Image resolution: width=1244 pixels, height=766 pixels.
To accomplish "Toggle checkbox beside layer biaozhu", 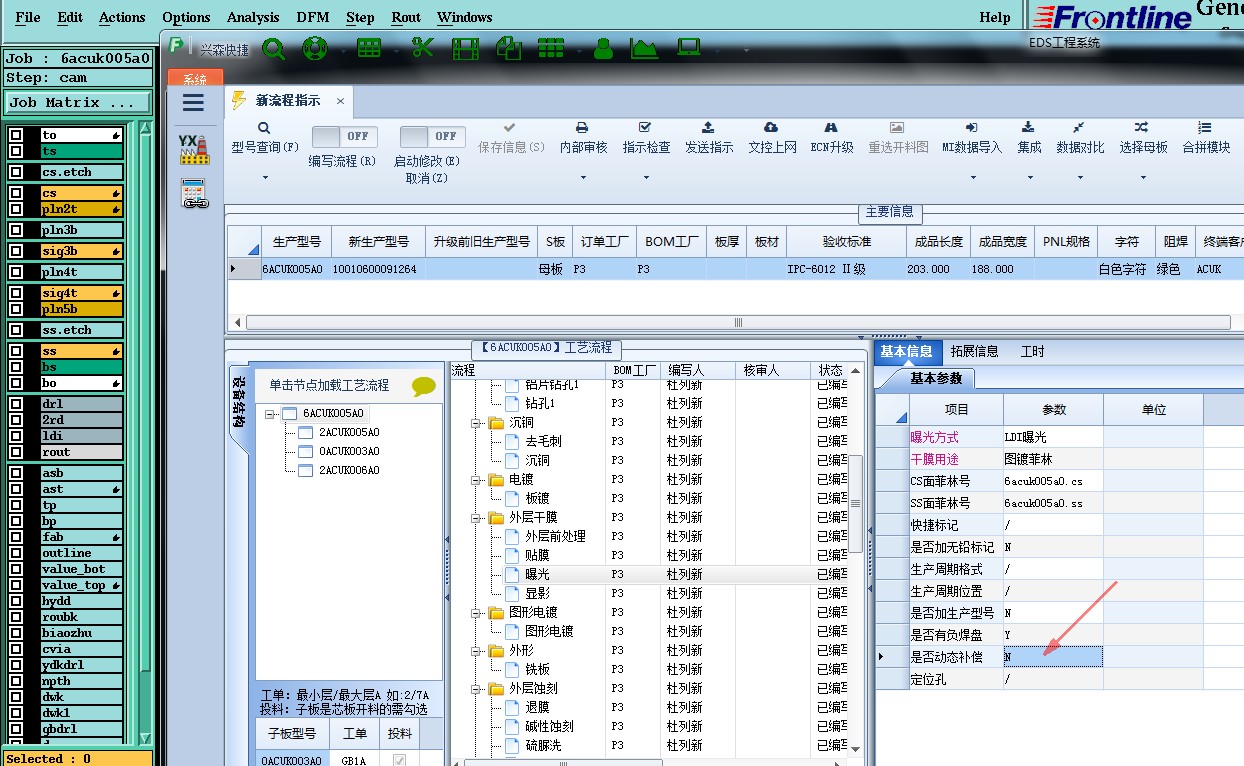I will click(16, 633).
